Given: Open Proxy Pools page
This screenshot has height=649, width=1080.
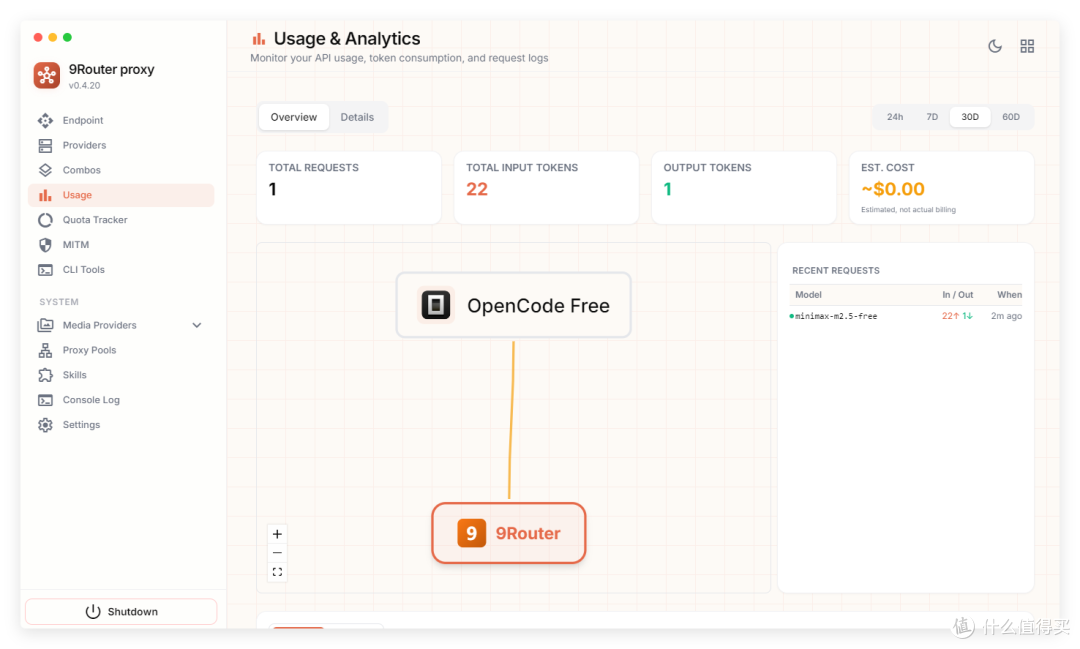Looking at the screenshot, I should [x=121, y=350].
